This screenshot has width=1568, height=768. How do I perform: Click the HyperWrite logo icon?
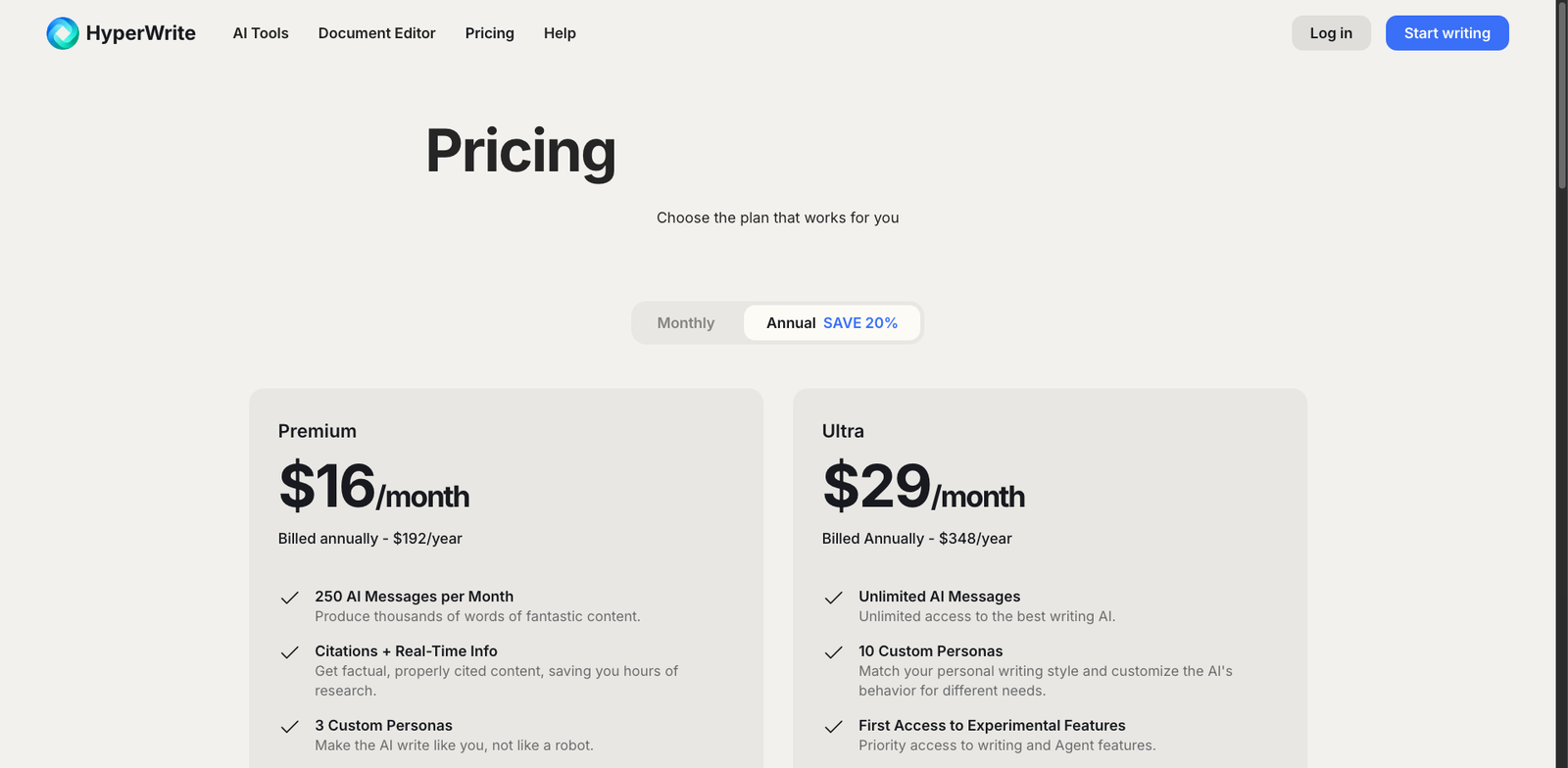(x=63, y=33)
